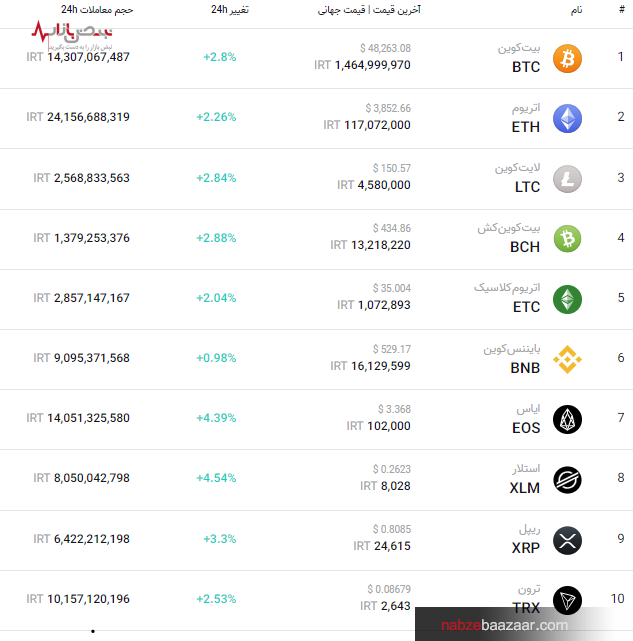Click the TRON TRX coin icon

point(567,599)
